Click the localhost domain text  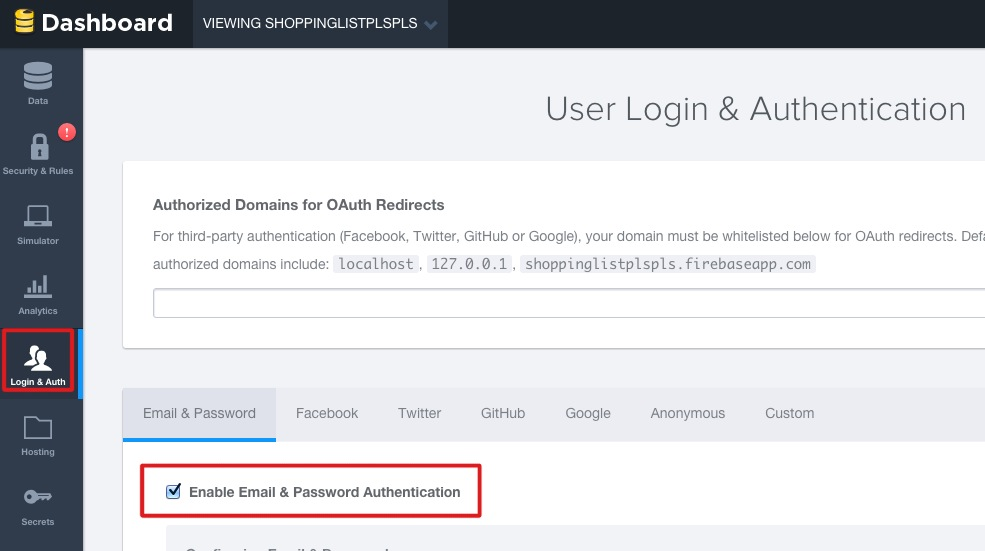pyautogui.click(x=376, y=264)
